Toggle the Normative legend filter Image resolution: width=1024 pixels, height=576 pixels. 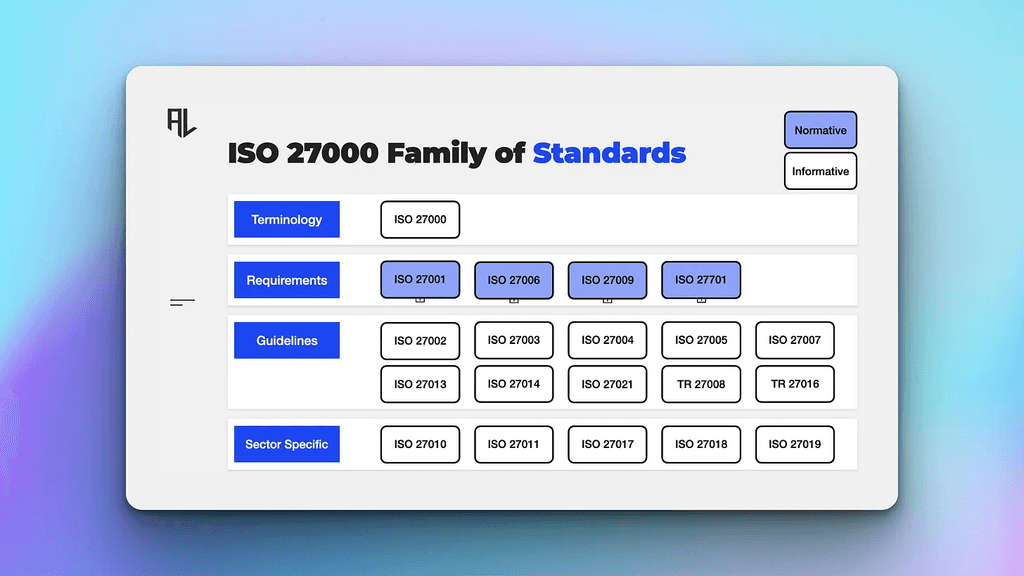tap(820, 130)
